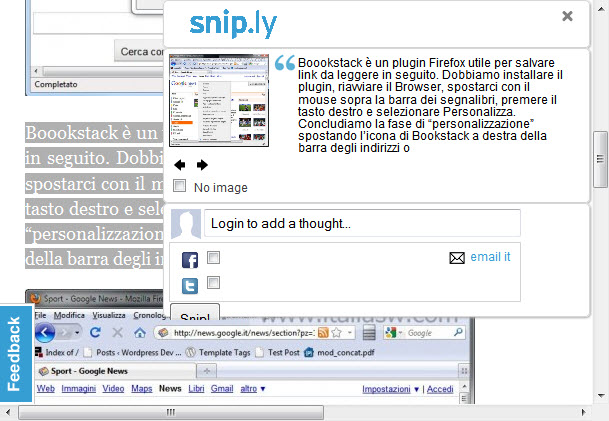
Task: Click the horizontal scrollbar right arrow
Action: 583,412
